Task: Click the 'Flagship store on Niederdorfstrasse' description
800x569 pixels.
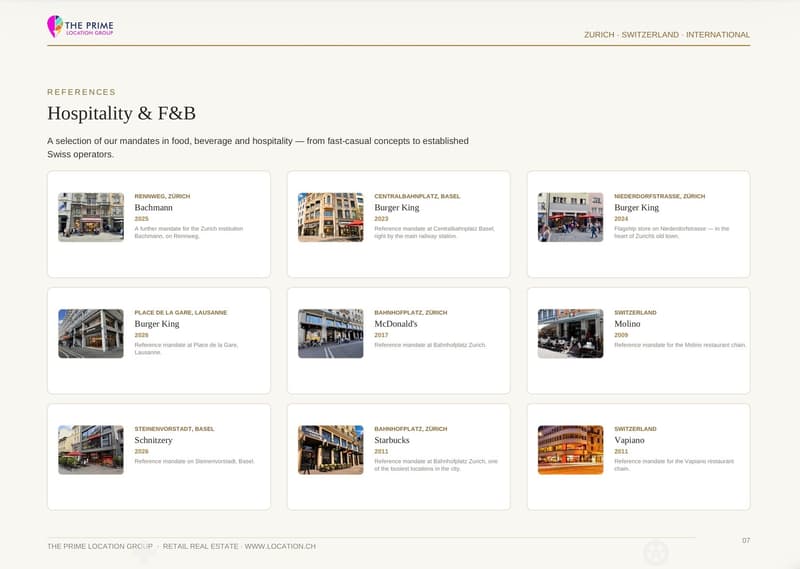Action: click(671, 232)
